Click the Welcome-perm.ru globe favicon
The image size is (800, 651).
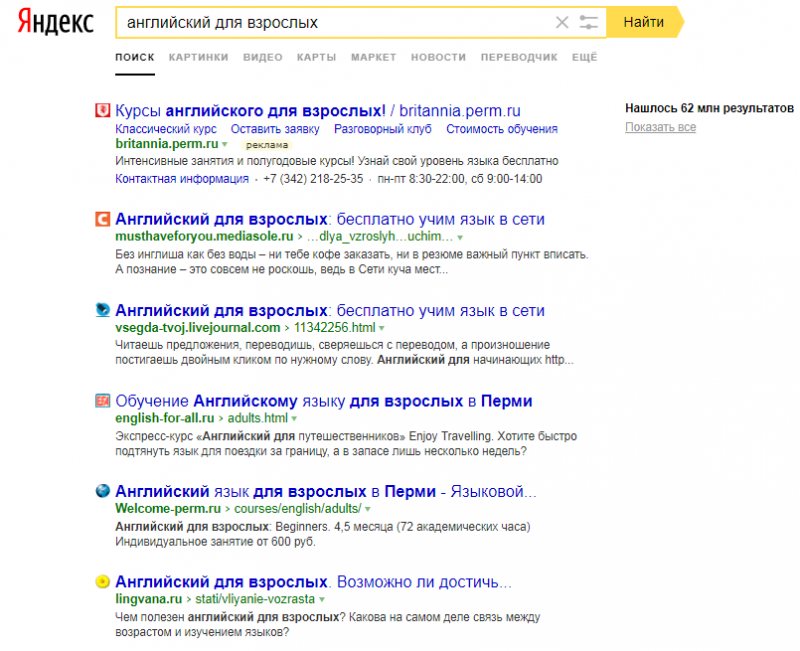pos(103,491)
